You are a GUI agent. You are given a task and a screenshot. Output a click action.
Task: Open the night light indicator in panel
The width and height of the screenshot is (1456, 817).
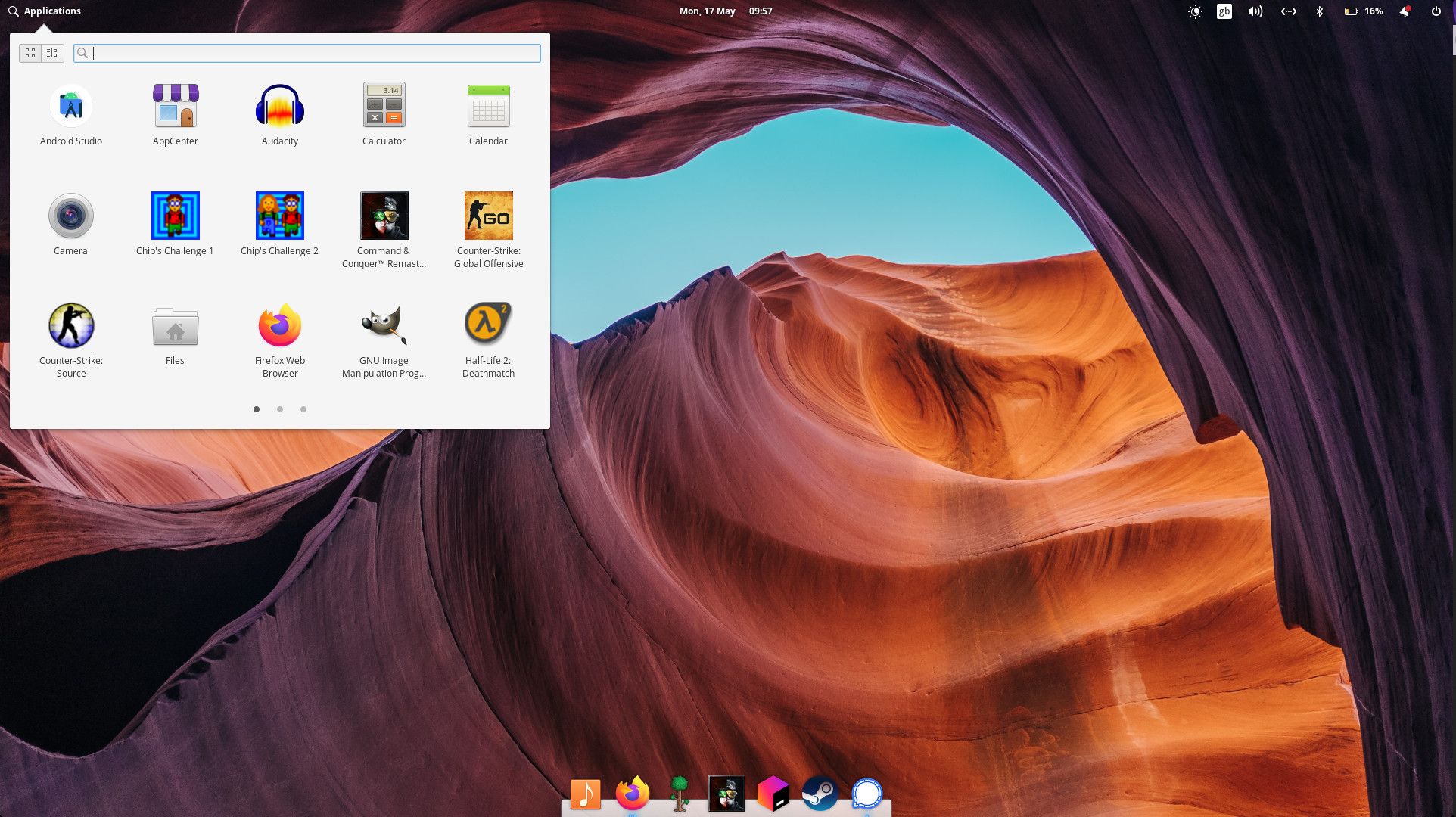pyautogui.click(x=1195, y=11)
